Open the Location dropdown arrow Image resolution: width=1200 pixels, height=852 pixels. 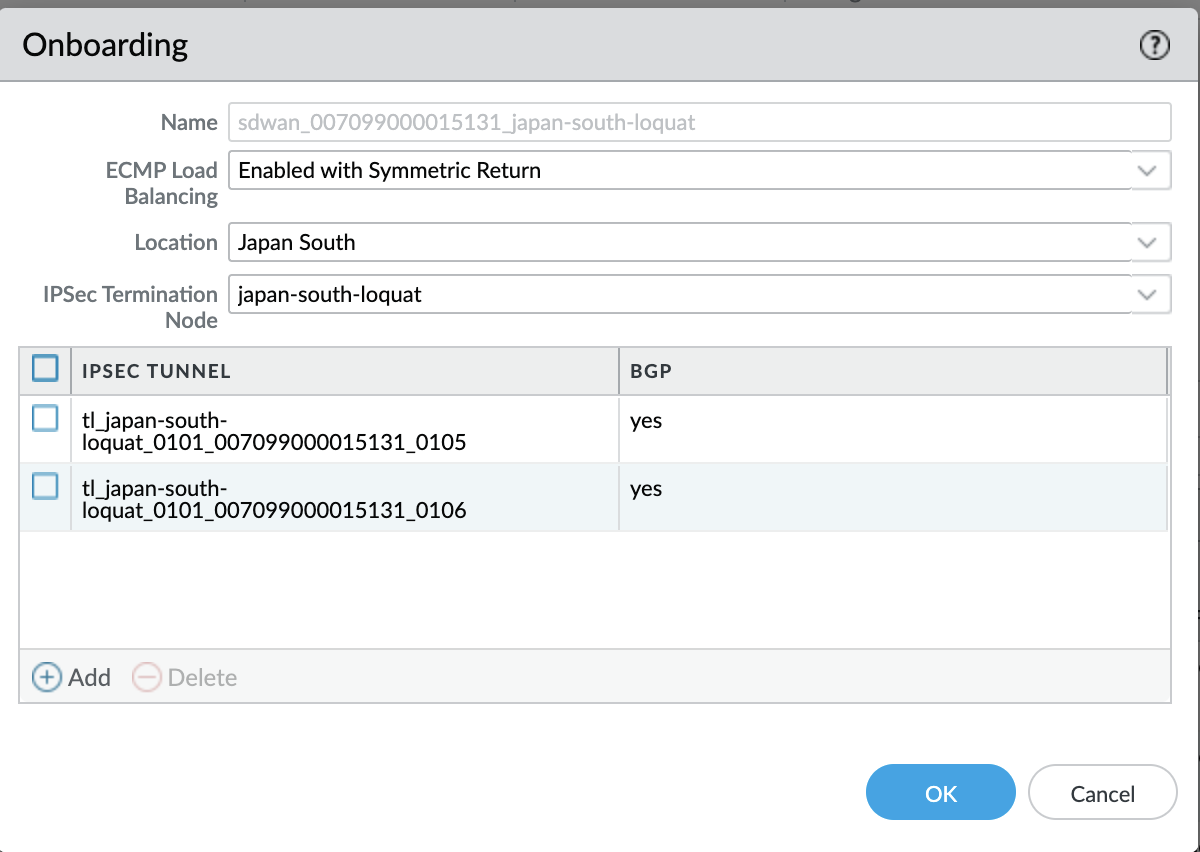1146,242
